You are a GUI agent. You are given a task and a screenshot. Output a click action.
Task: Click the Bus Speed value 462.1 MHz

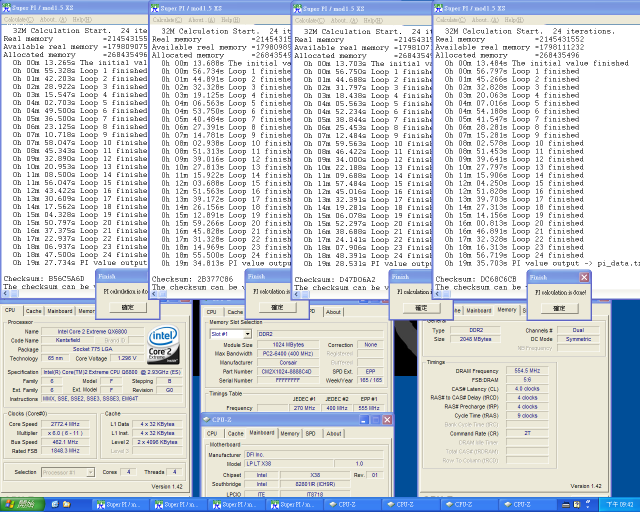pyautogui.click(x=65, y=442)
